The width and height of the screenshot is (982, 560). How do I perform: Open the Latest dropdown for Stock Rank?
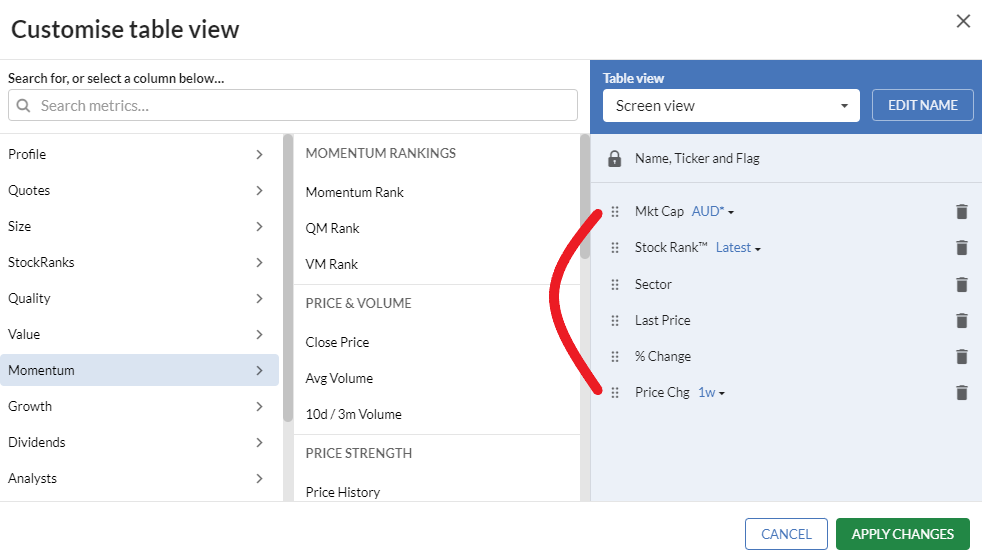coord(738,248)
